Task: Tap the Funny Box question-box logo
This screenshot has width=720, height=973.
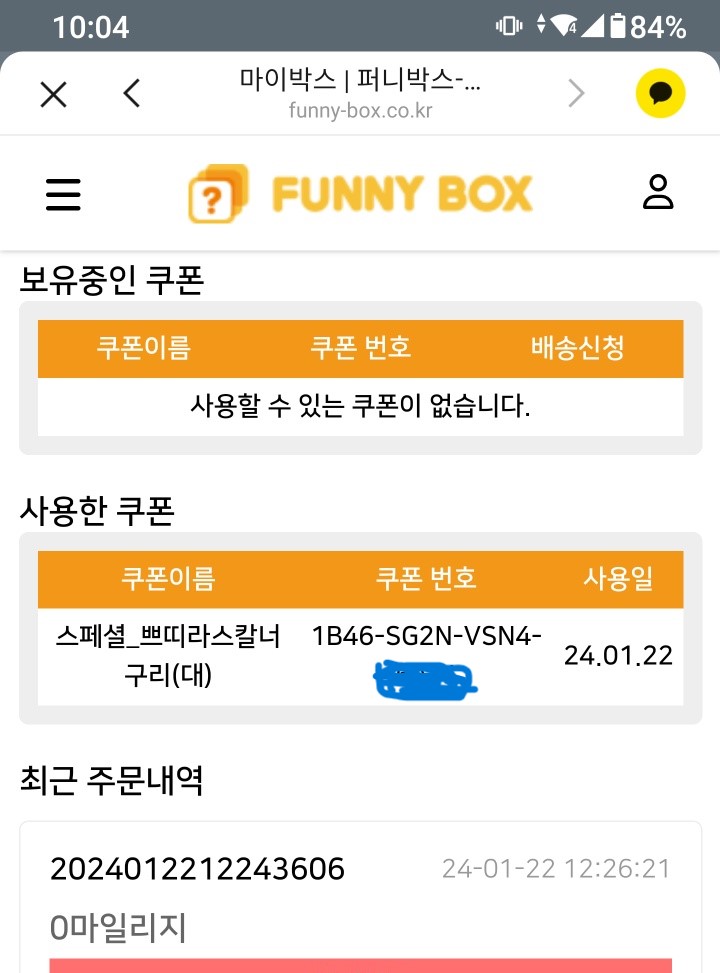Action: tap(217, 194)
